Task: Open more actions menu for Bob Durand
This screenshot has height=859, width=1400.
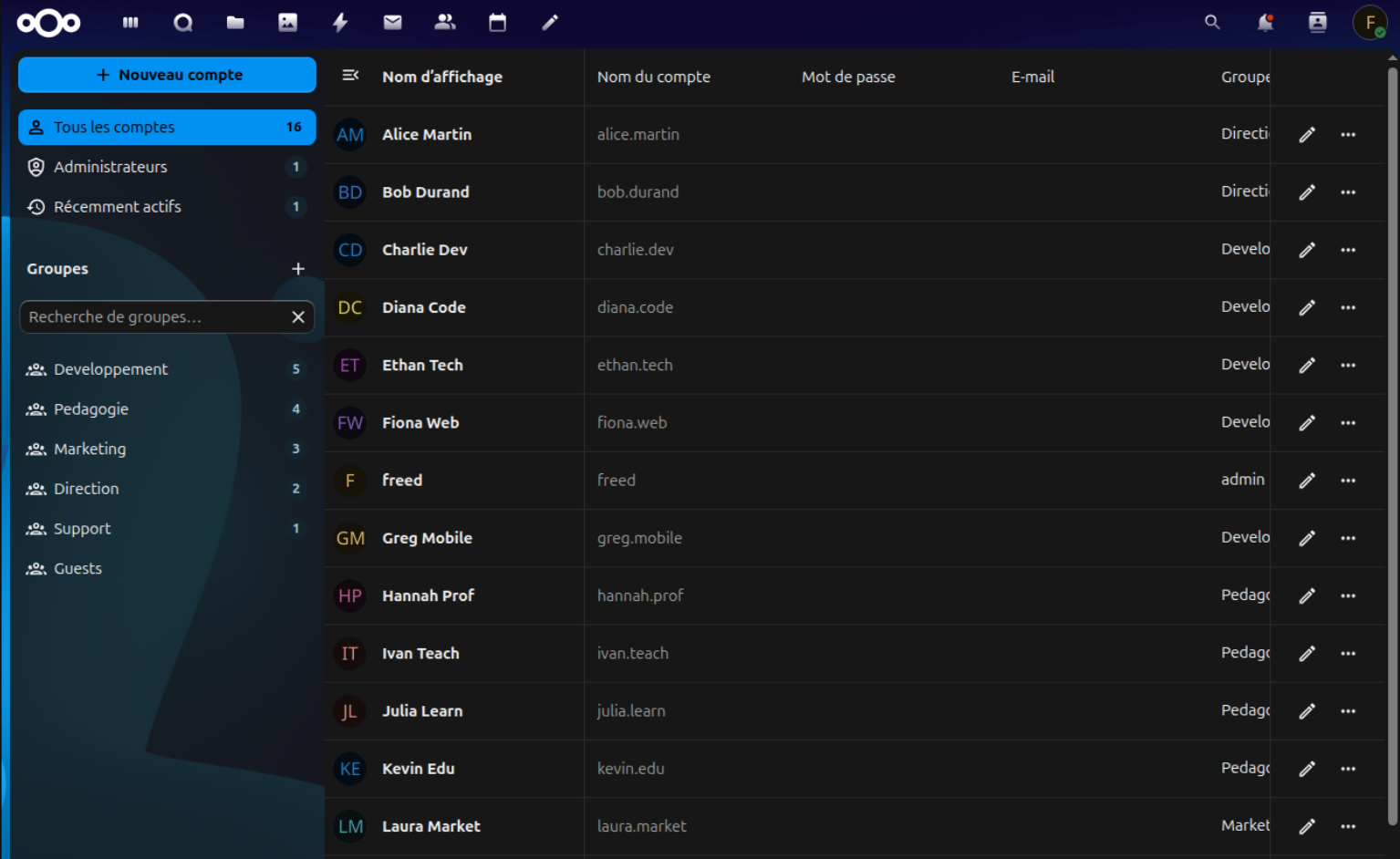Action: coord(1348,192)
